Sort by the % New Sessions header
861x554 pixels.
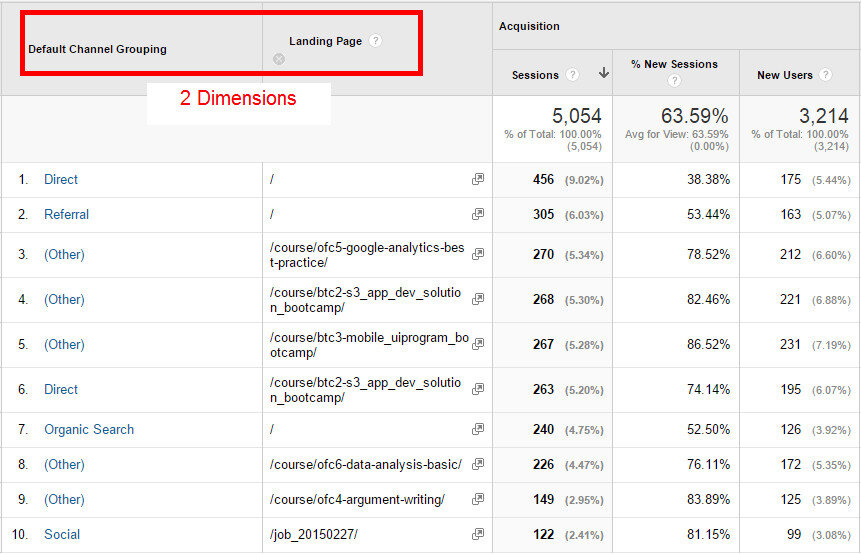point(674,64)
